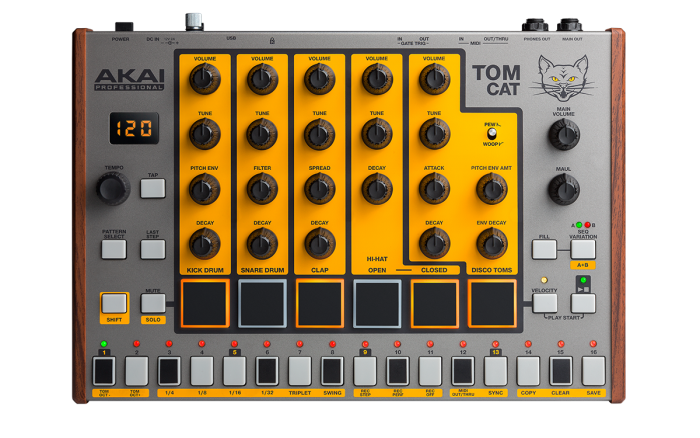Image resolution: width=700 pixels, height=438 pixels.
Task: Click the Tom Cat cat-face logo
Action: (x=562, y=79)
